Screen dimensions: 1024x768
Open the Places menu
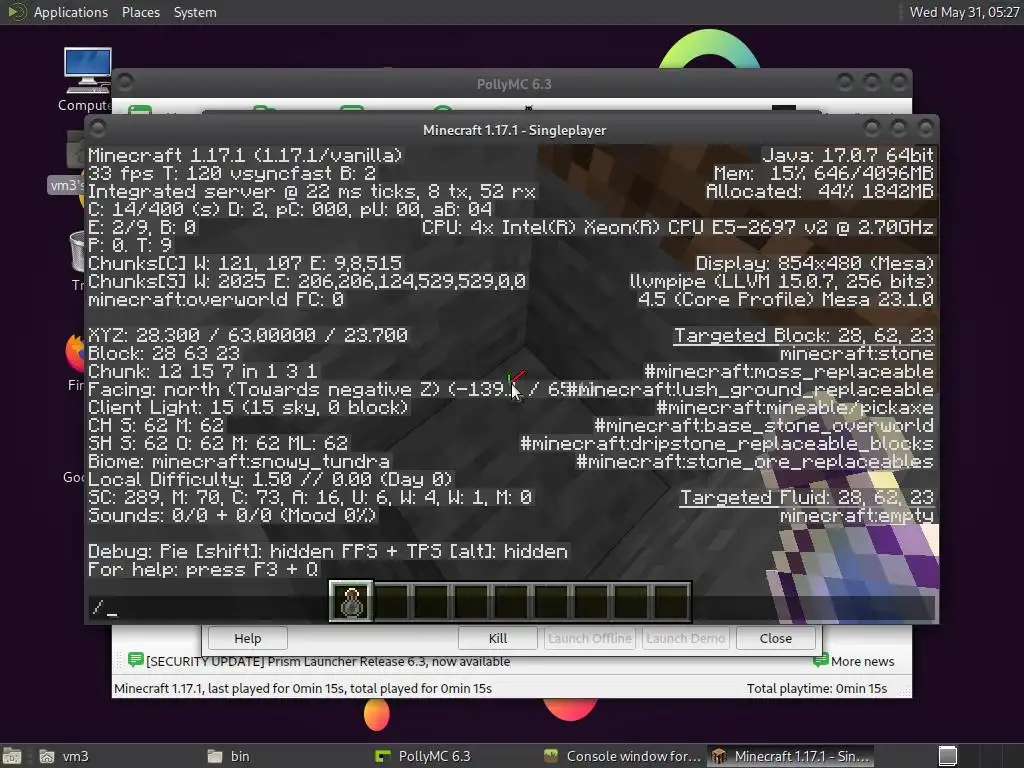[x=140, y=12]
